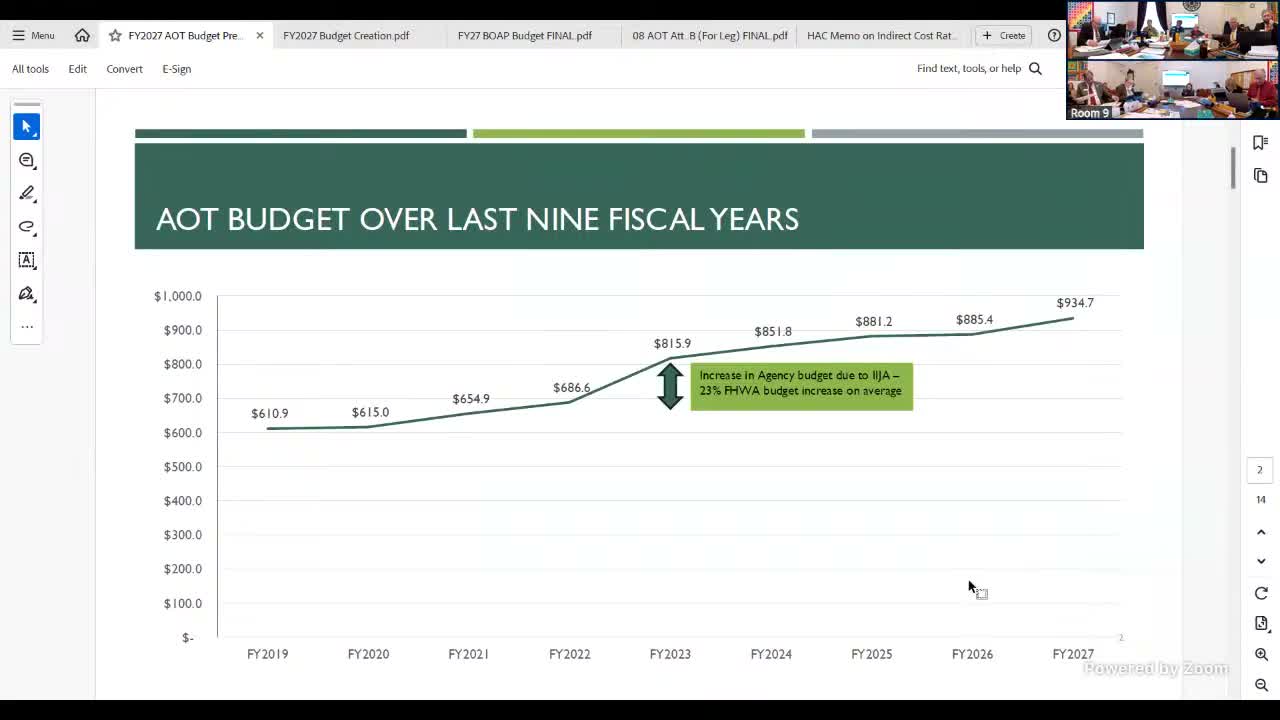The image size is (1280, 720).
Task: Open the hamburger Menu in Acrobat
Action: [33, 35]
